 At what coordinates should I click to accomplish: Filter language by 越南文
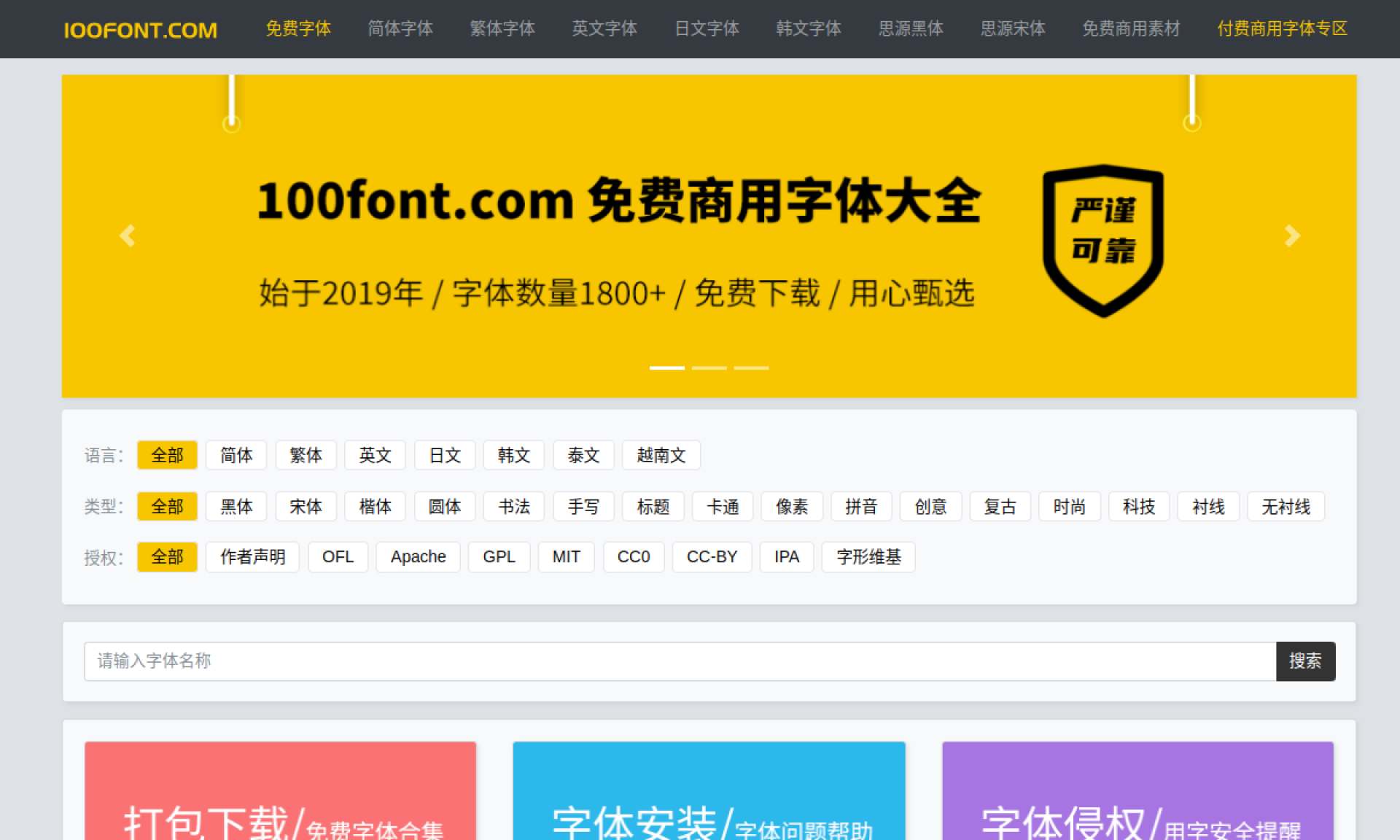pos(661,455)
